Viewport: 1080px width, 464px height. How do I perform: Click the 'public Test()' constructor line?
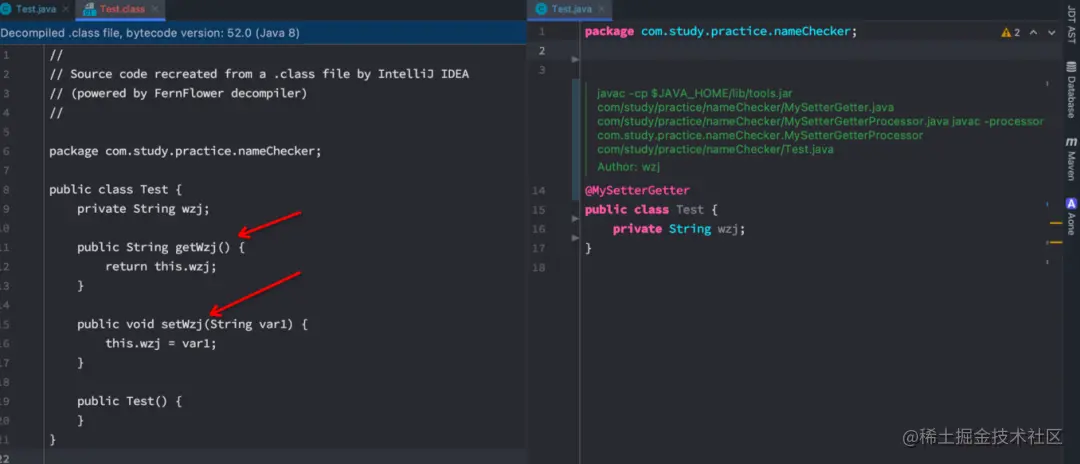[x=129, y=401]
